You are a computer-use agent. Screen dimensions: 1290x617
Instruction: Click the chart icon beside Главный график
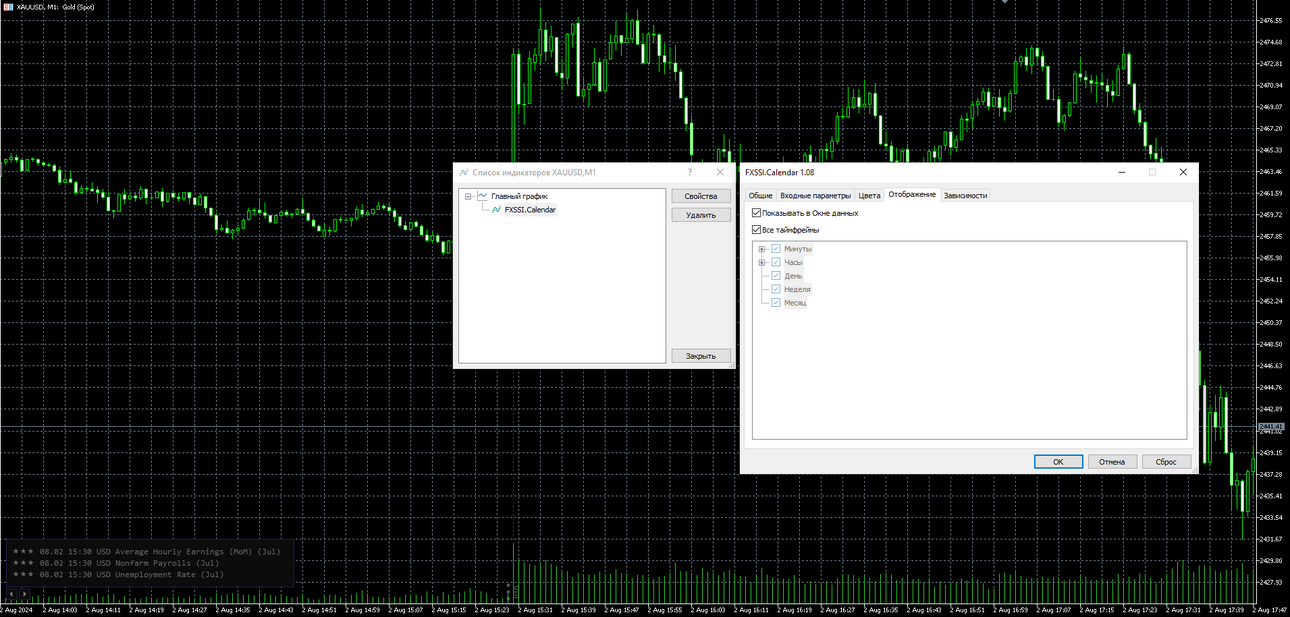483,196
